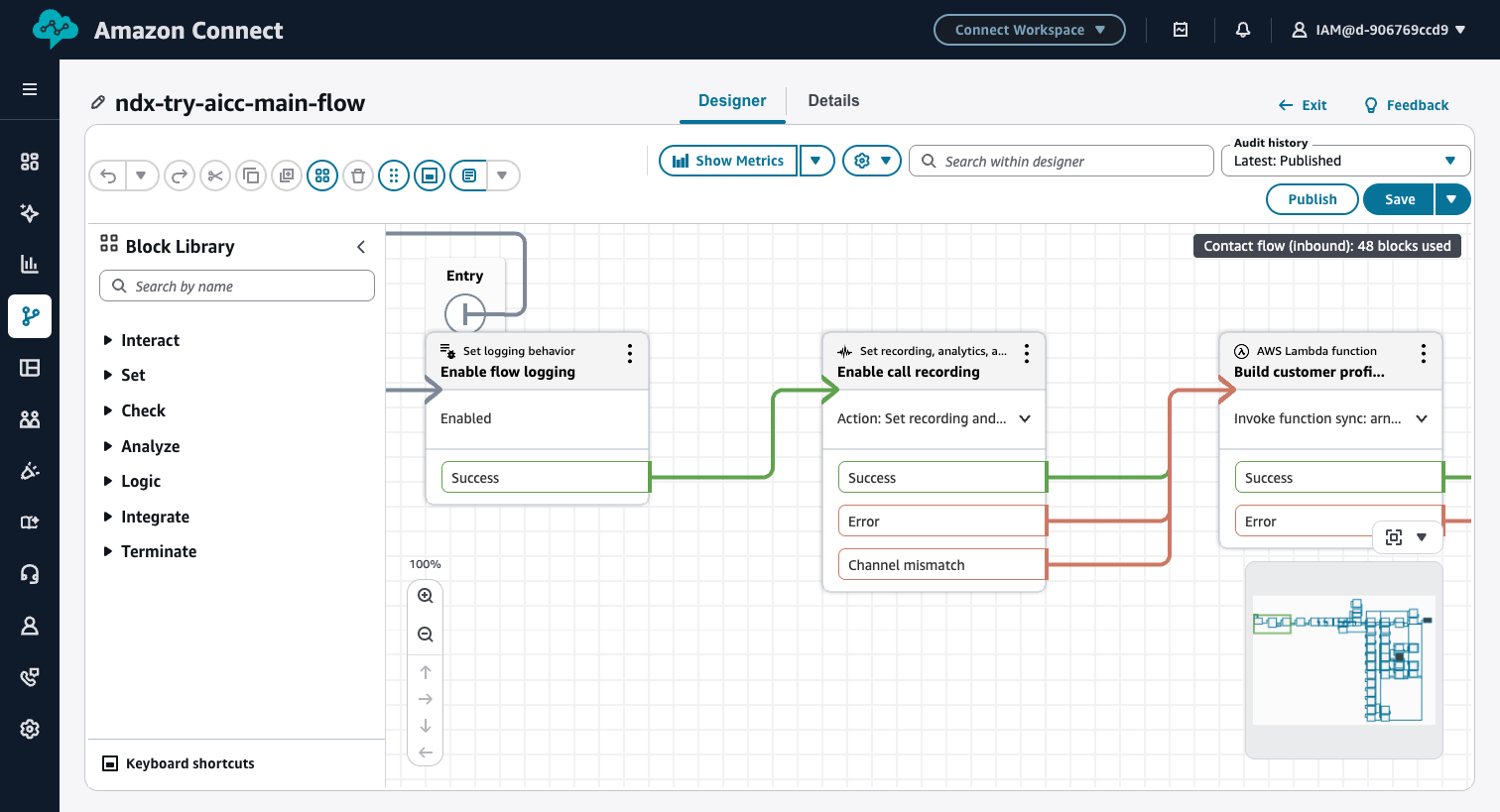The width and height of the screenshot is (1500, 812).
Task: Expand the Check block category
Action: pos(135,410)
